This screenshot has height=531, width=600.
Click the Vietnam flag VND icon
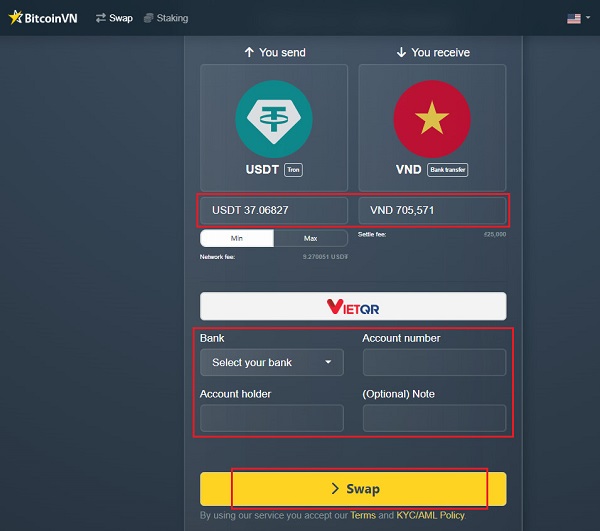click(x=431, y=118)
